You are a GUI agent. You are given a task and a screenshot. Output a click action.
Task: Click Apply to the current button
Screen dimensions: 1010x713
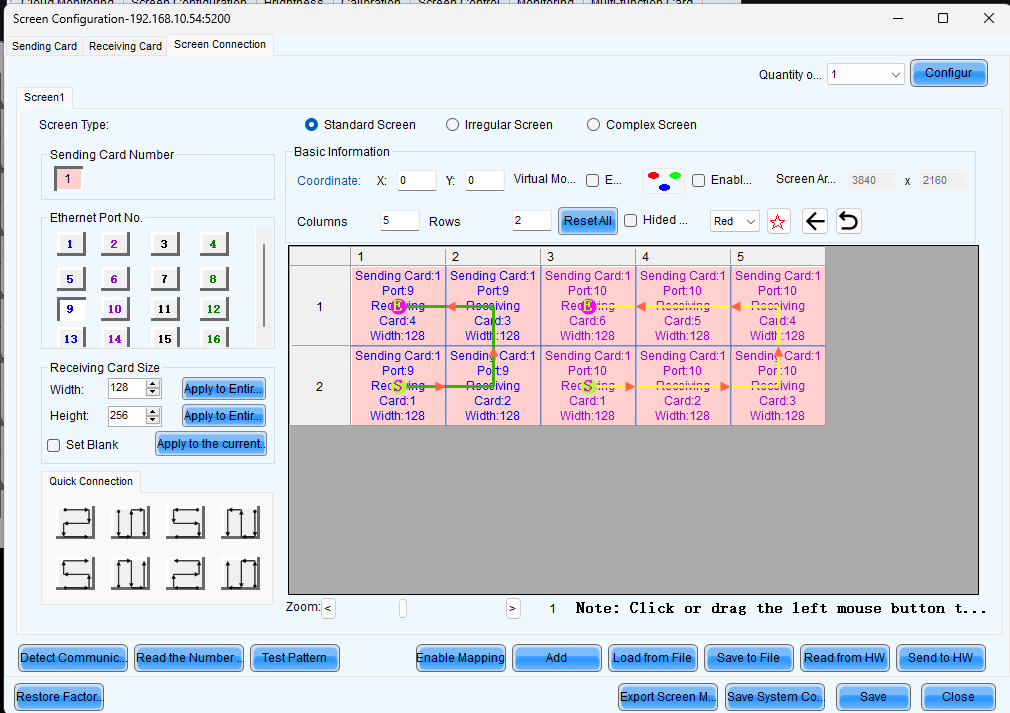211,444
